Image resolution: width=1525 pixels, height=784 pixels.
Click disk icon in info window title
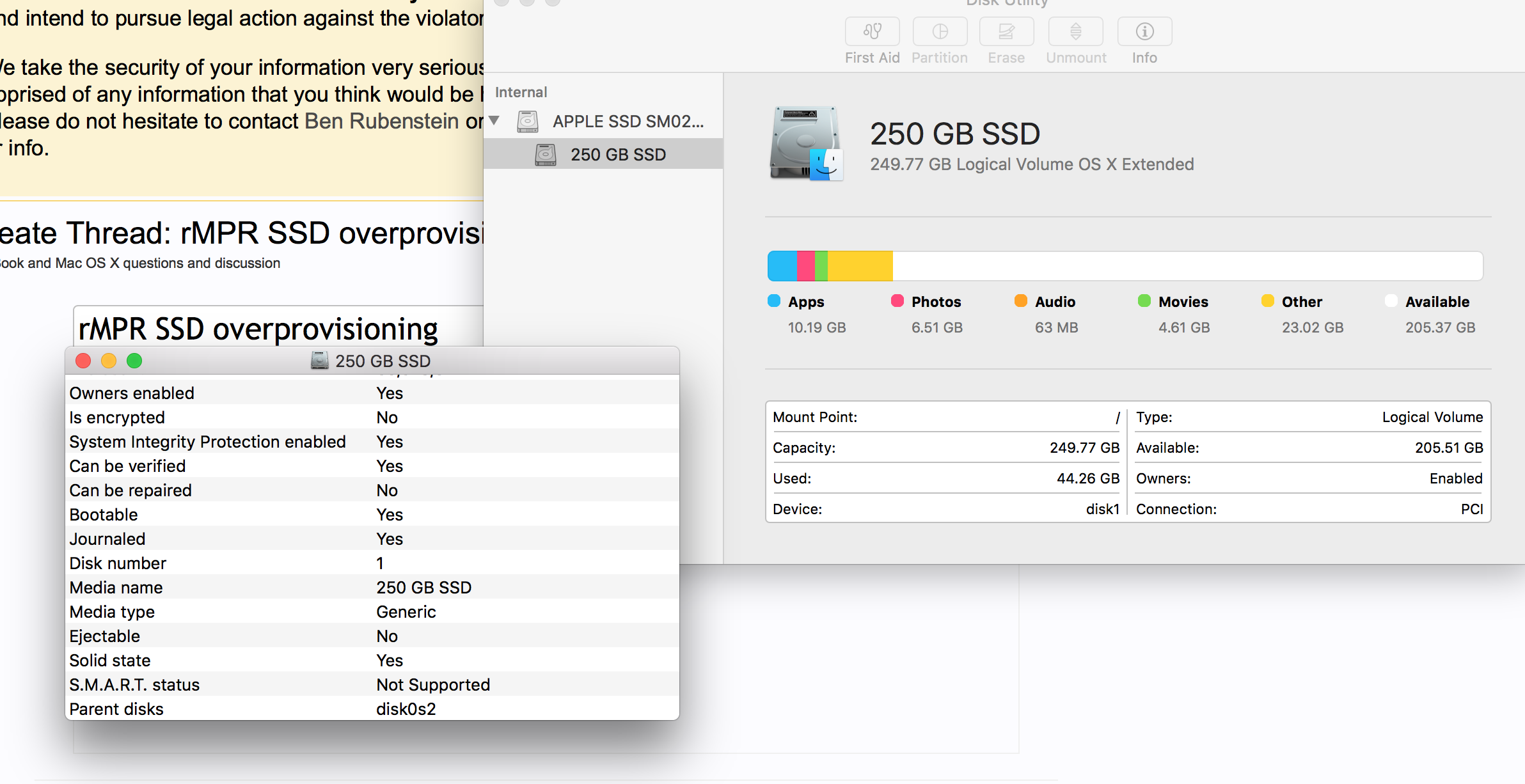tap(319, 361)
